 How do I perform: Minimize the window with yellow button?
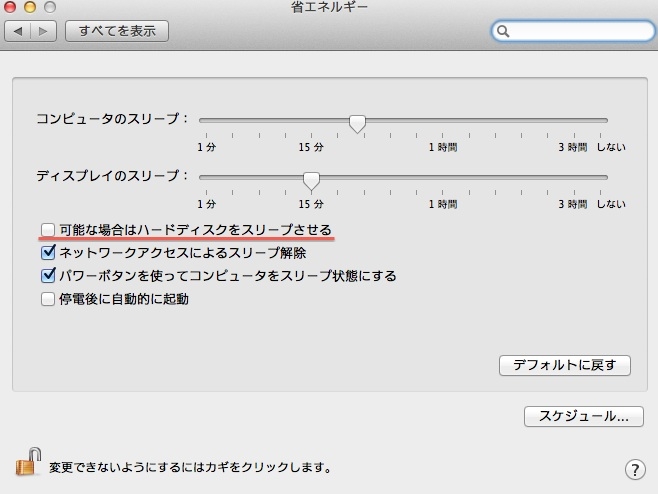30,6
